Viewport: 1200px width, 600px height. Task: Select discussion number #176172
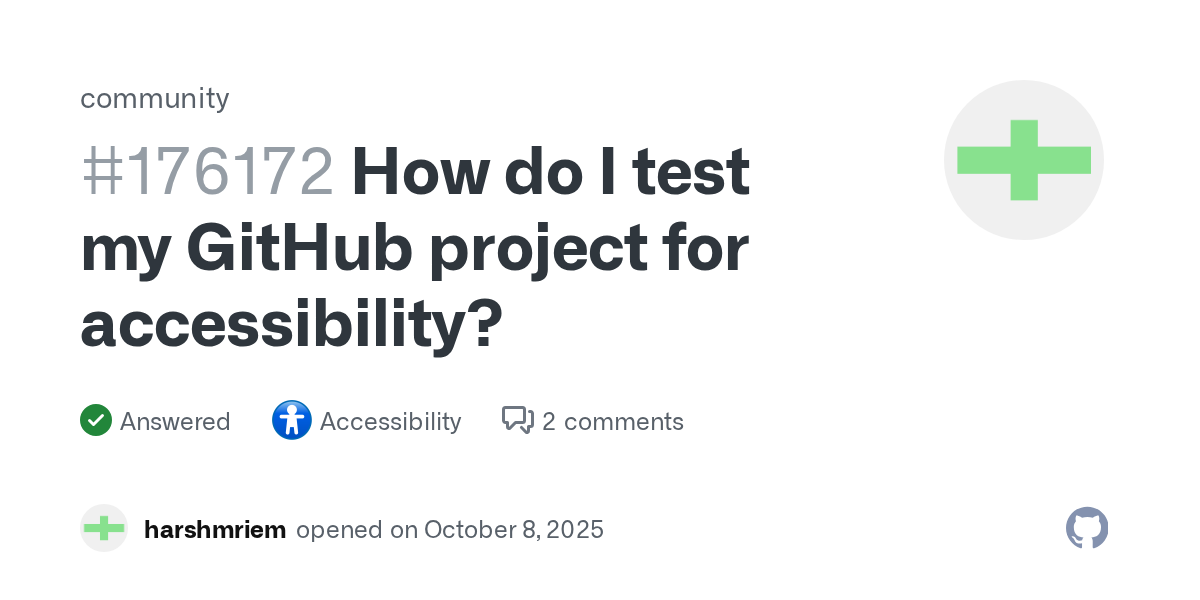point(207,172)
